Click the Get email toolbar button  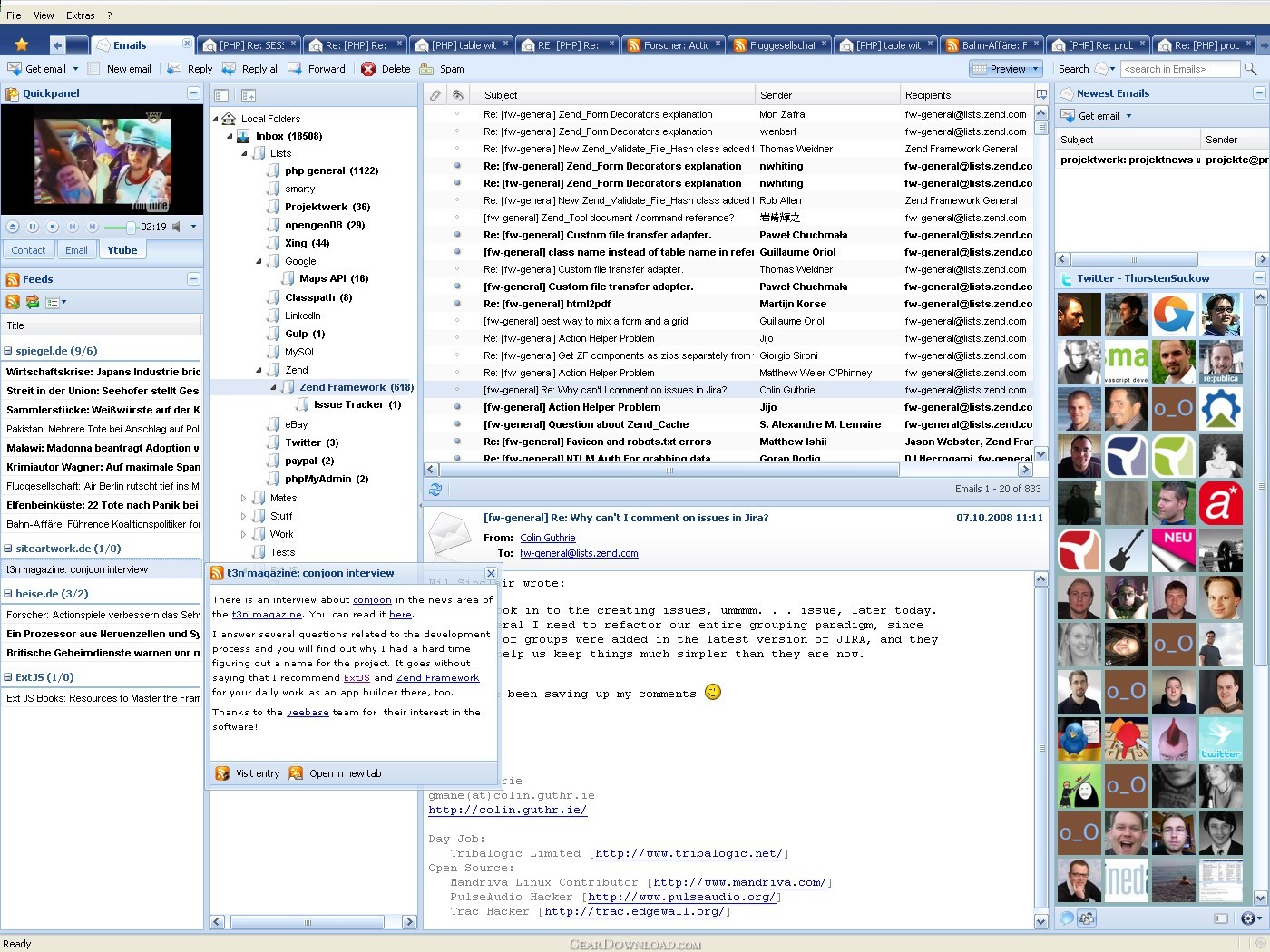click(36, 69)
